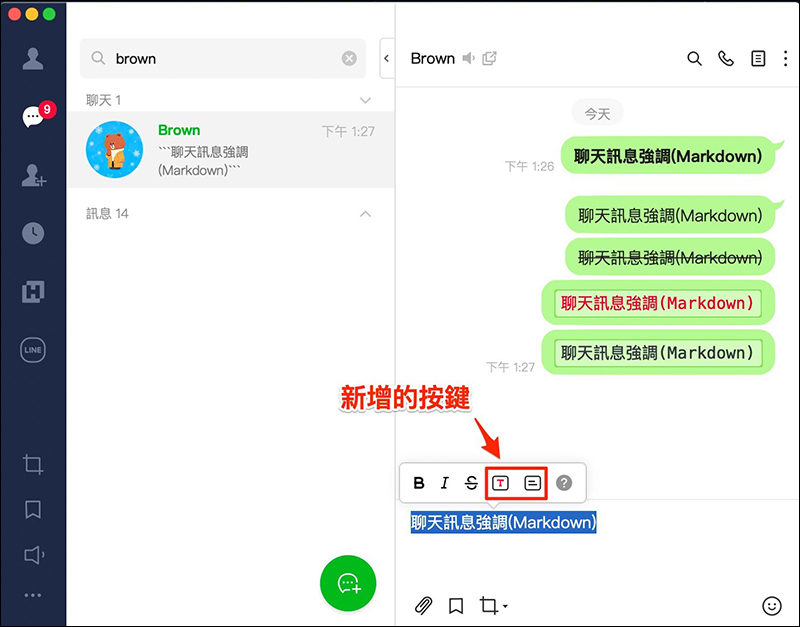Open Chats tab with 9 unread badge

[x=33, y=117]
